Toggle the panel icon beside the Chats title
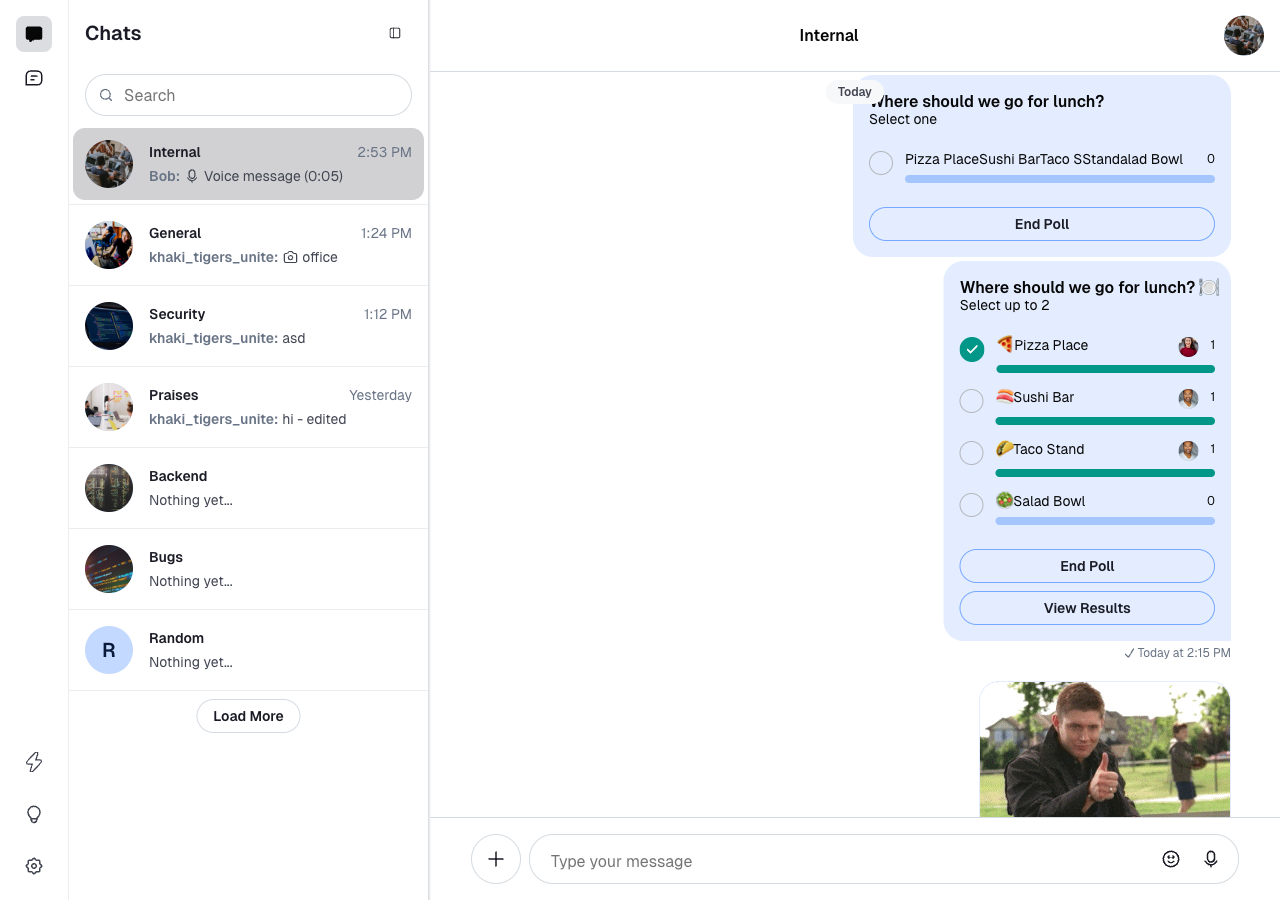 click(x=394, y=32)
